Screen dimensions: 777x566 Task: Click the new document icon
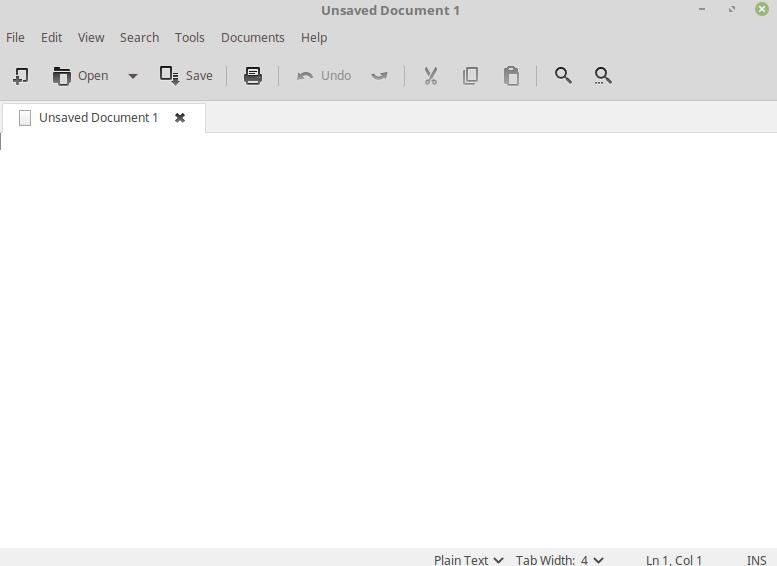coord(20,76)
